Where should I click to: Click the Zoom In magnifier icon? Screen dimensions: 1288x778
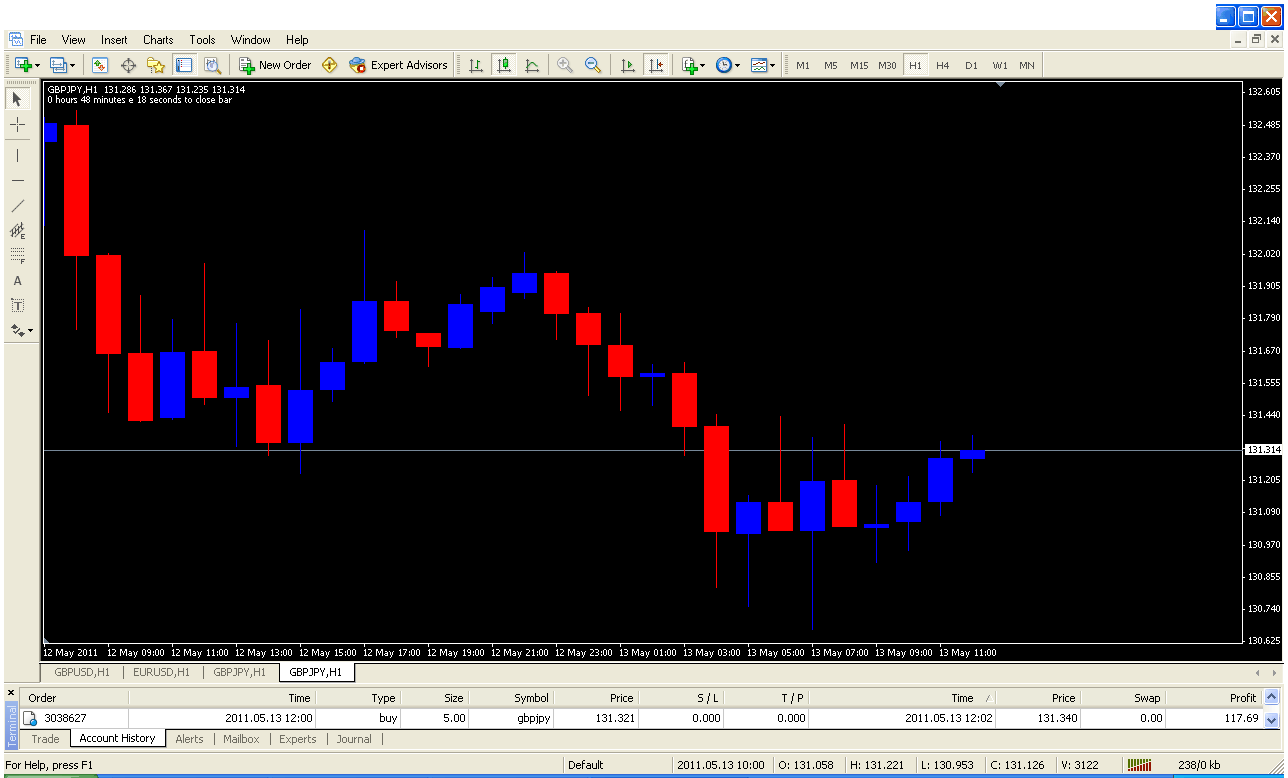(x=565, y=65)
